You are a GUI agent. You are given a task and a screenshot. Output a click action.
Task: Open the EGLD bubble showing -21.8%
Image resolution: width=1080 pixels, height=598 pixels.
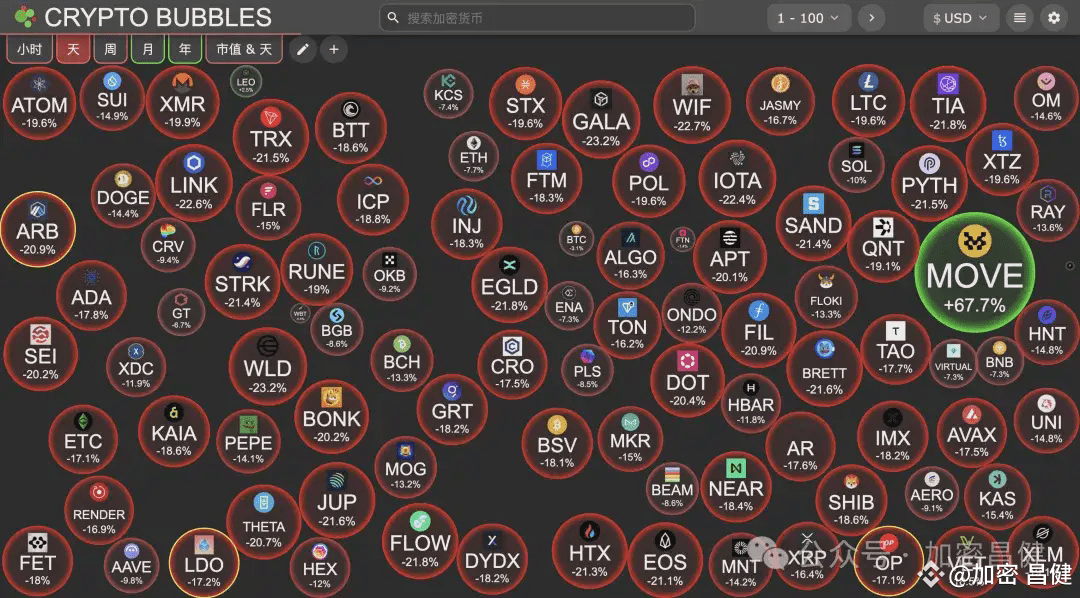coord(510,285)
